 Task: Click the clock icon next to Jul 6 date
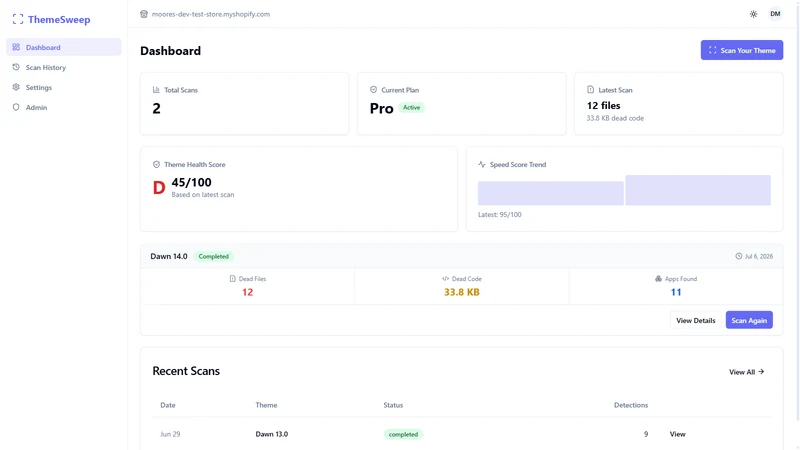(738, 256)
